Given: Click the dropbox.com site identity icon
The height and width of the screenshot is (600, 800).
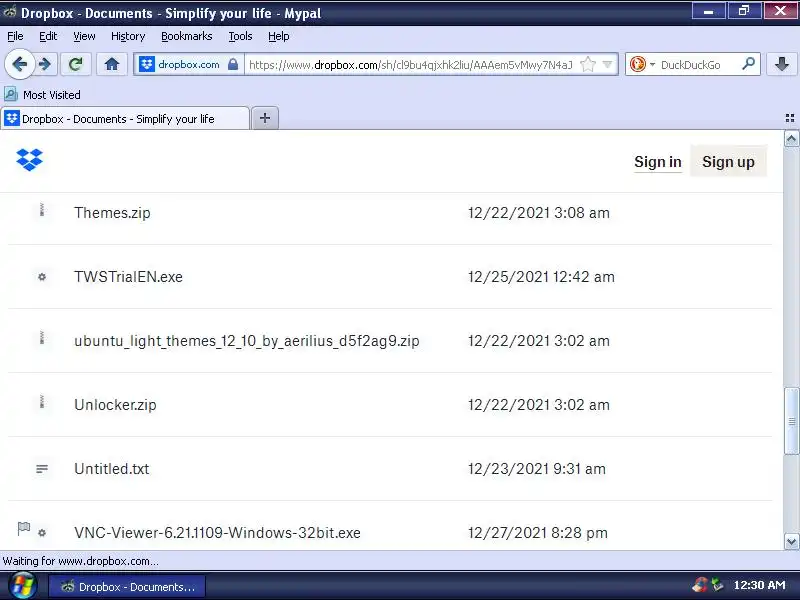Looking at the screenshot, I should point(146,64).
